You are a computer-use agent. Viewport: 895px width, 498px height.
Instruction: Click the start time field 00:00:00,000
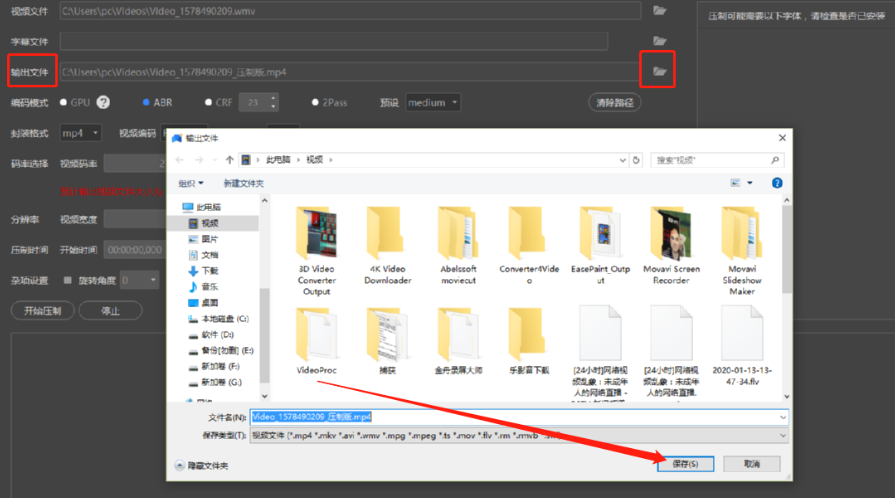click(135, 250)
